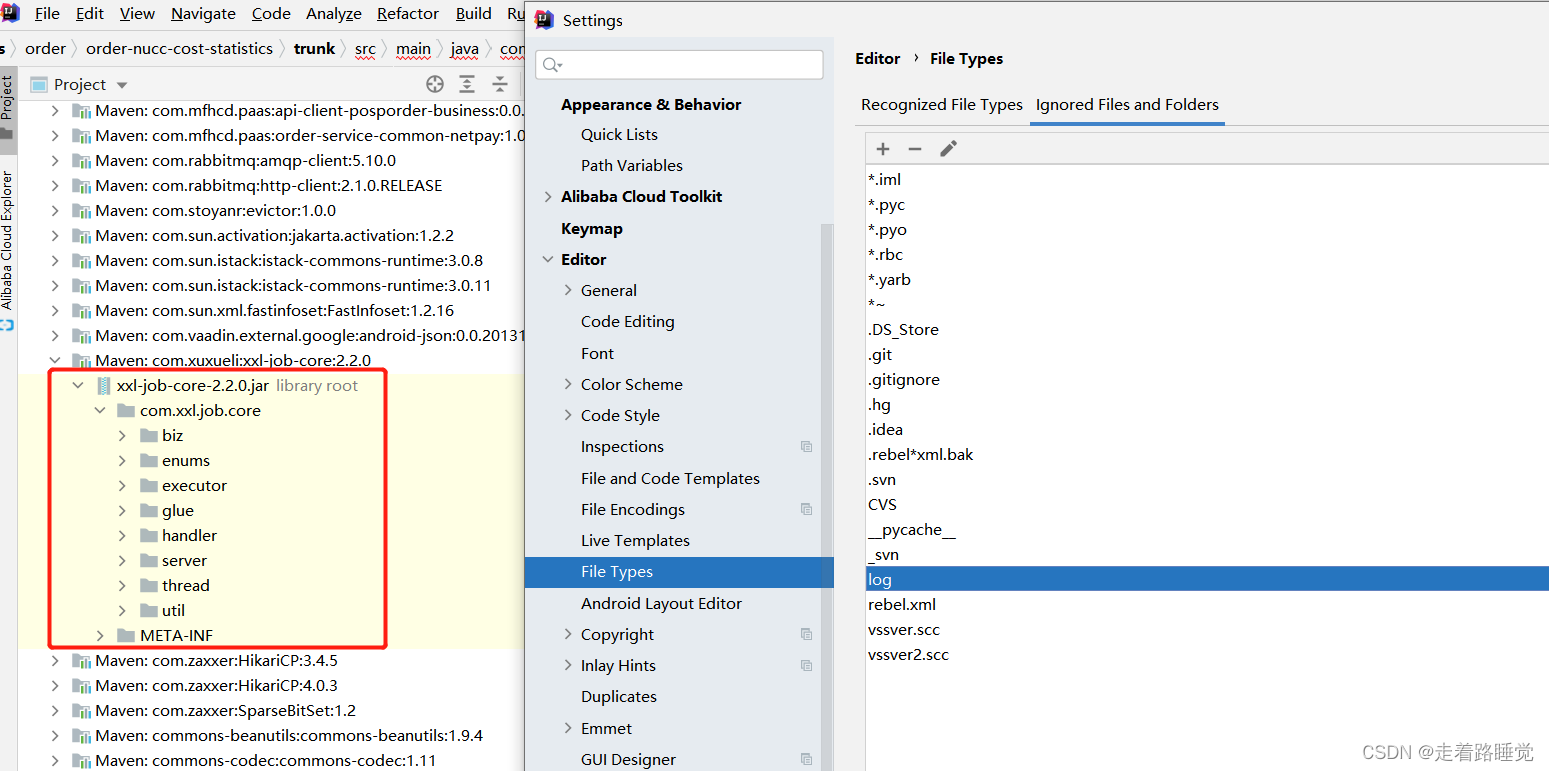
Task: Select the thread folder in project tree
Action: coord(186,586)
